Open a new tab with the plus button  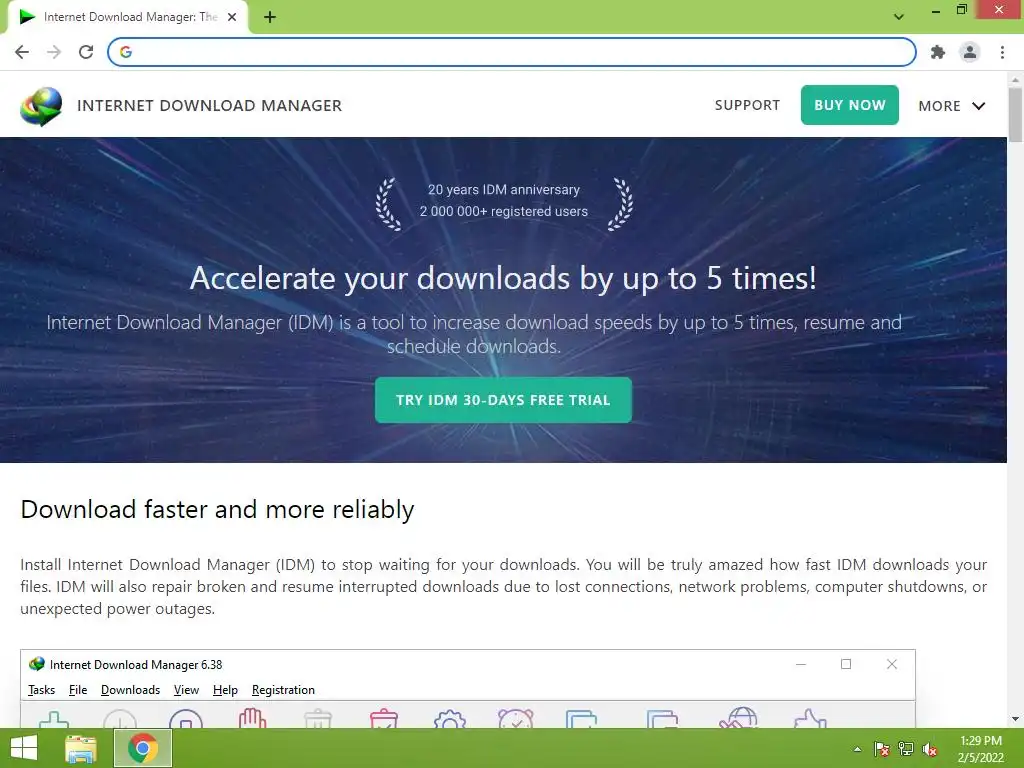270,17
